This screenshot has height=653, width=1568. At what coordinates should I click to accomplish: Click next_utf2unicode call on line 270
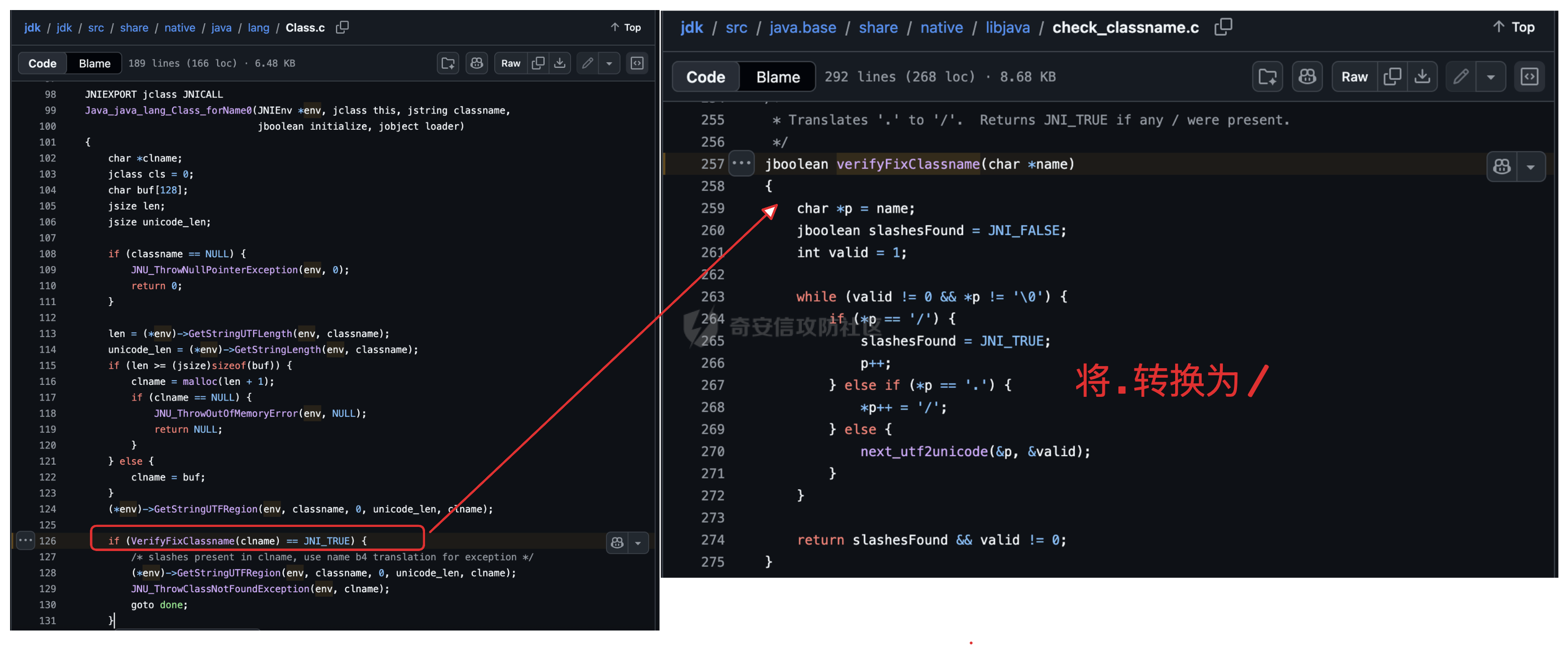(x=923, y=452)
